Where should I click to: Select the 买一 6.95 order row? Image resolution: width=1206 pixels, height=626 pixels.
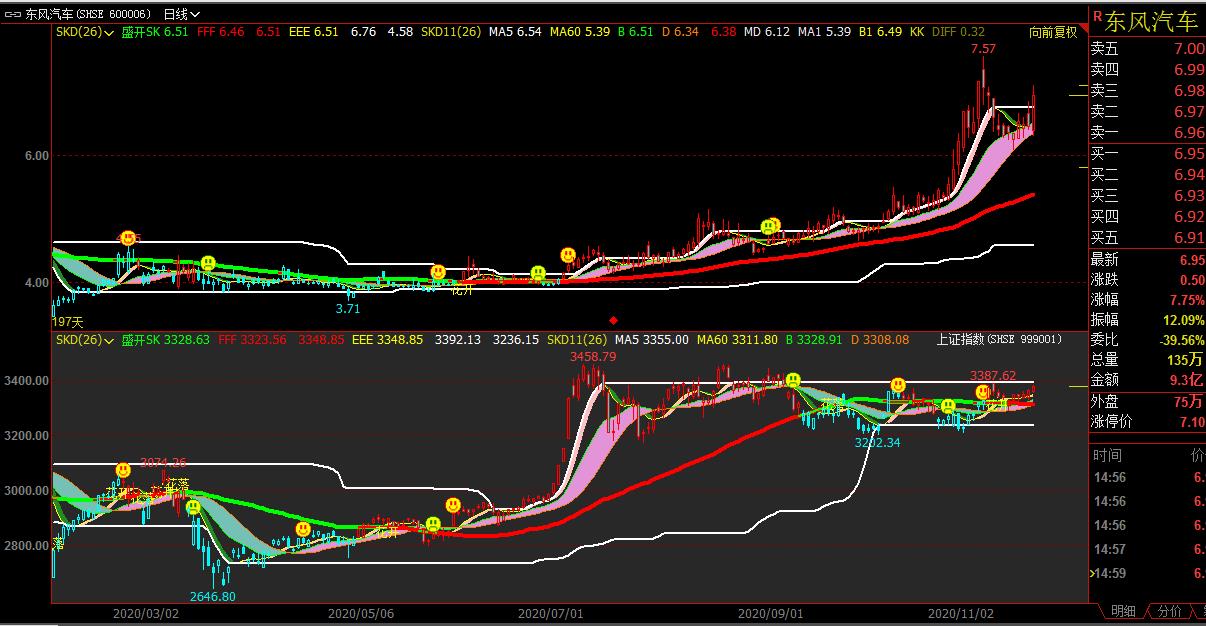click(x=1147, y=153)
